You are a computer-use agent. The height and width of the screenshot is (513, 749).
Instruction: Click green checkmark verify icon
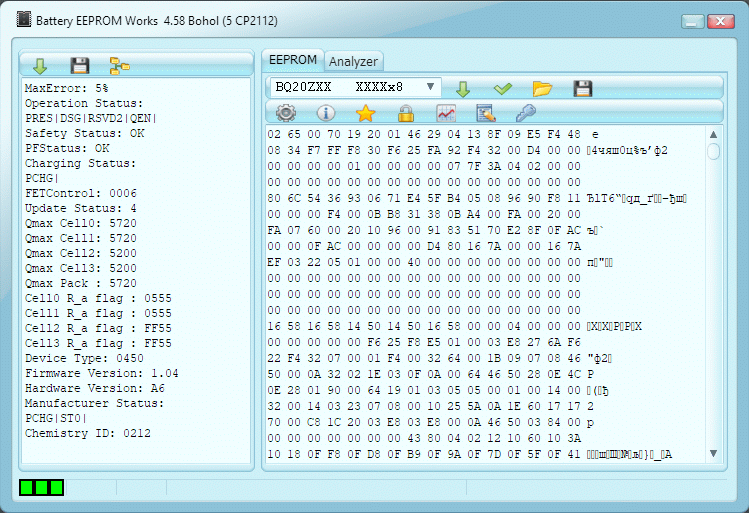[x=503, y=88]
